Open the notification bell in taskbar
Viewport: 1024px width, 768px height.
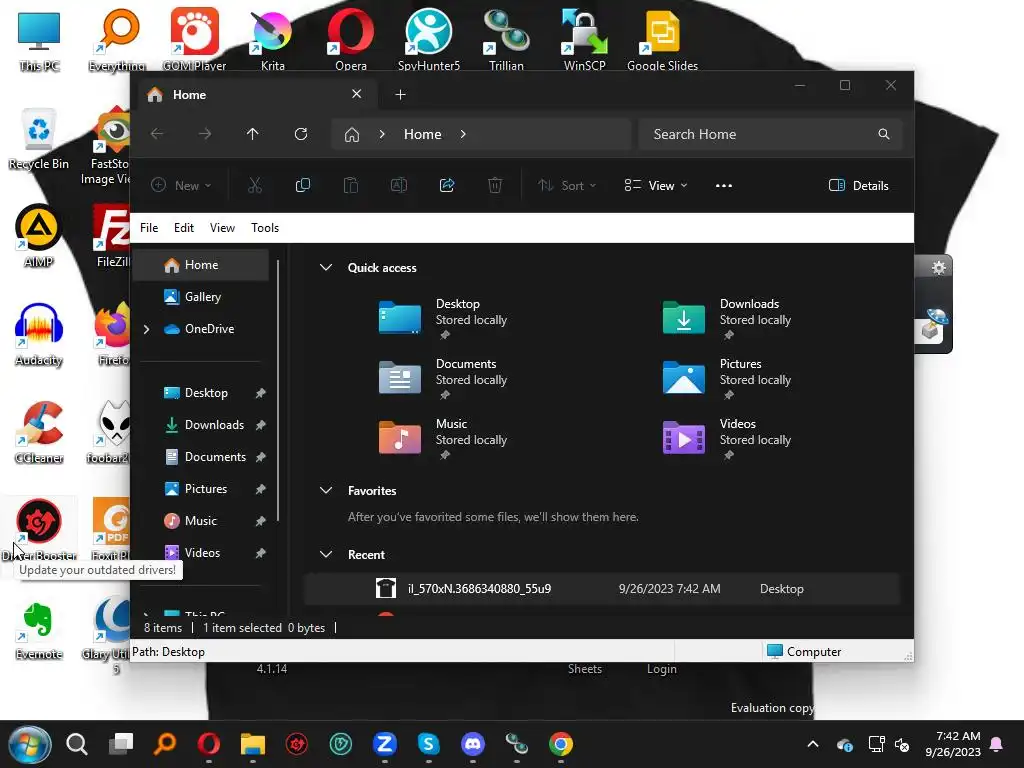[997, 744]
